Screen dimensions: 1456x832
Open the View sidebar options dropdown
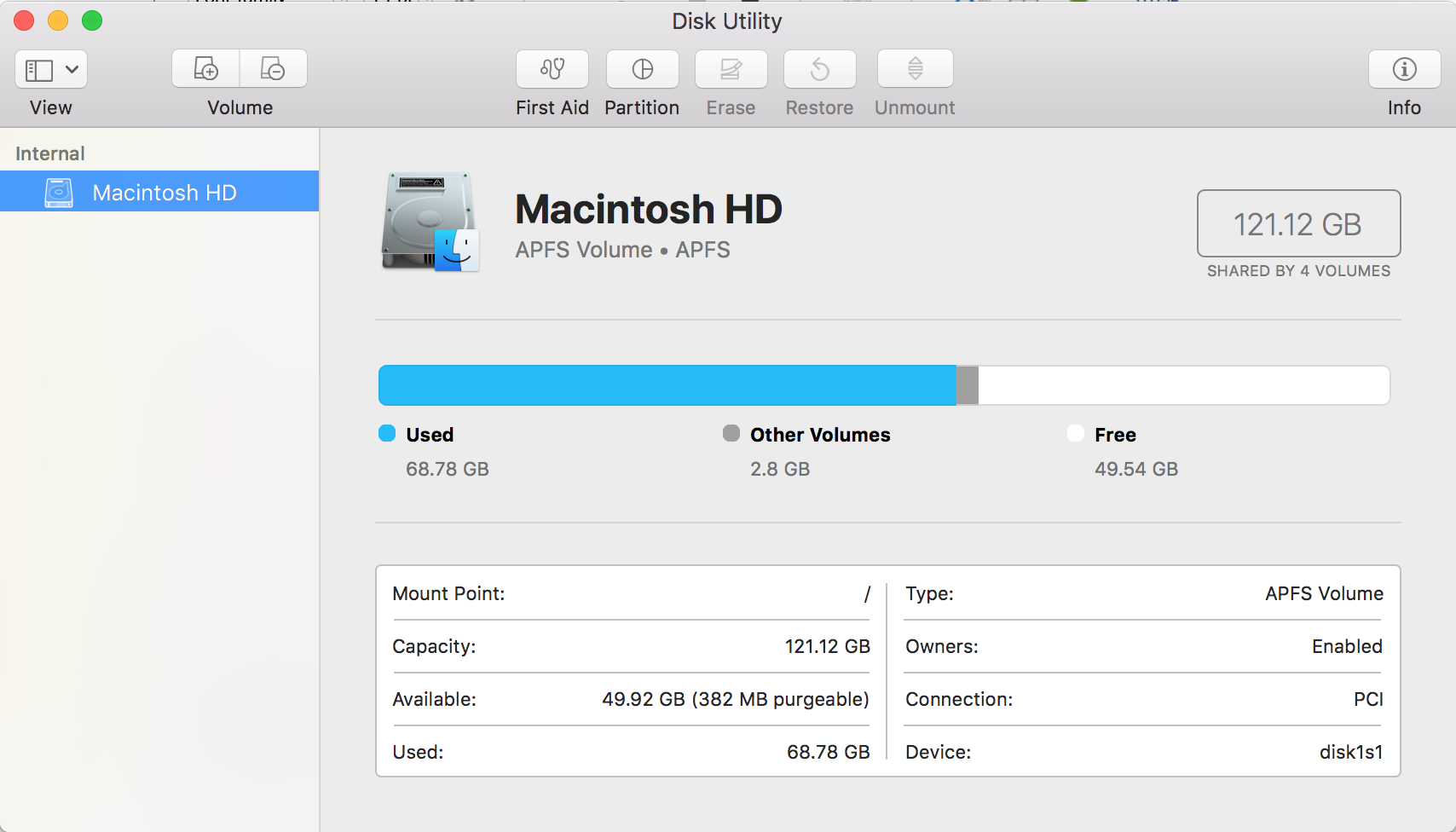pyautogui.click(x=51, y=69)
